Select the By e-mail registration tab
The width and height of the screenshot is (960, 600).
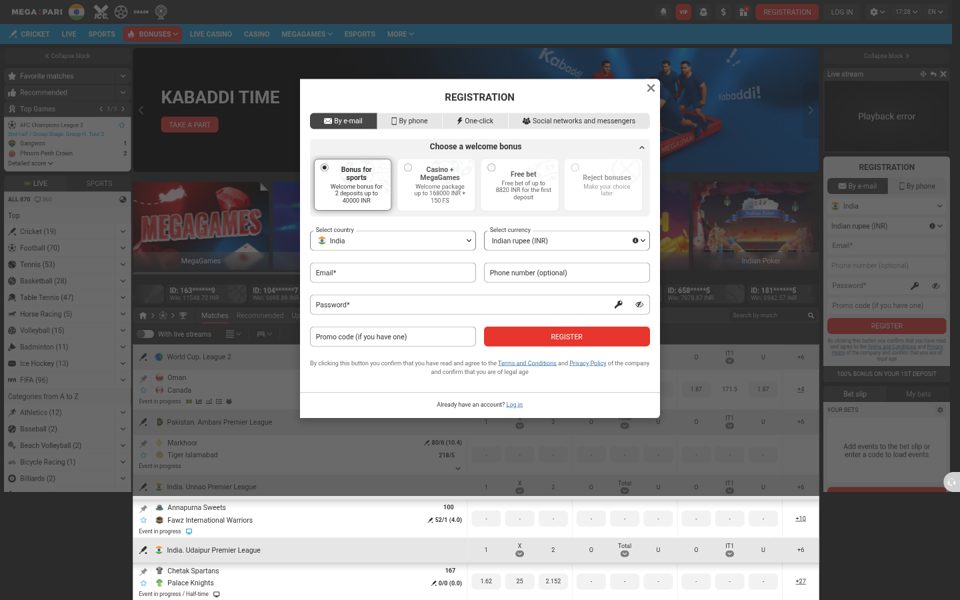pos(343,121)
